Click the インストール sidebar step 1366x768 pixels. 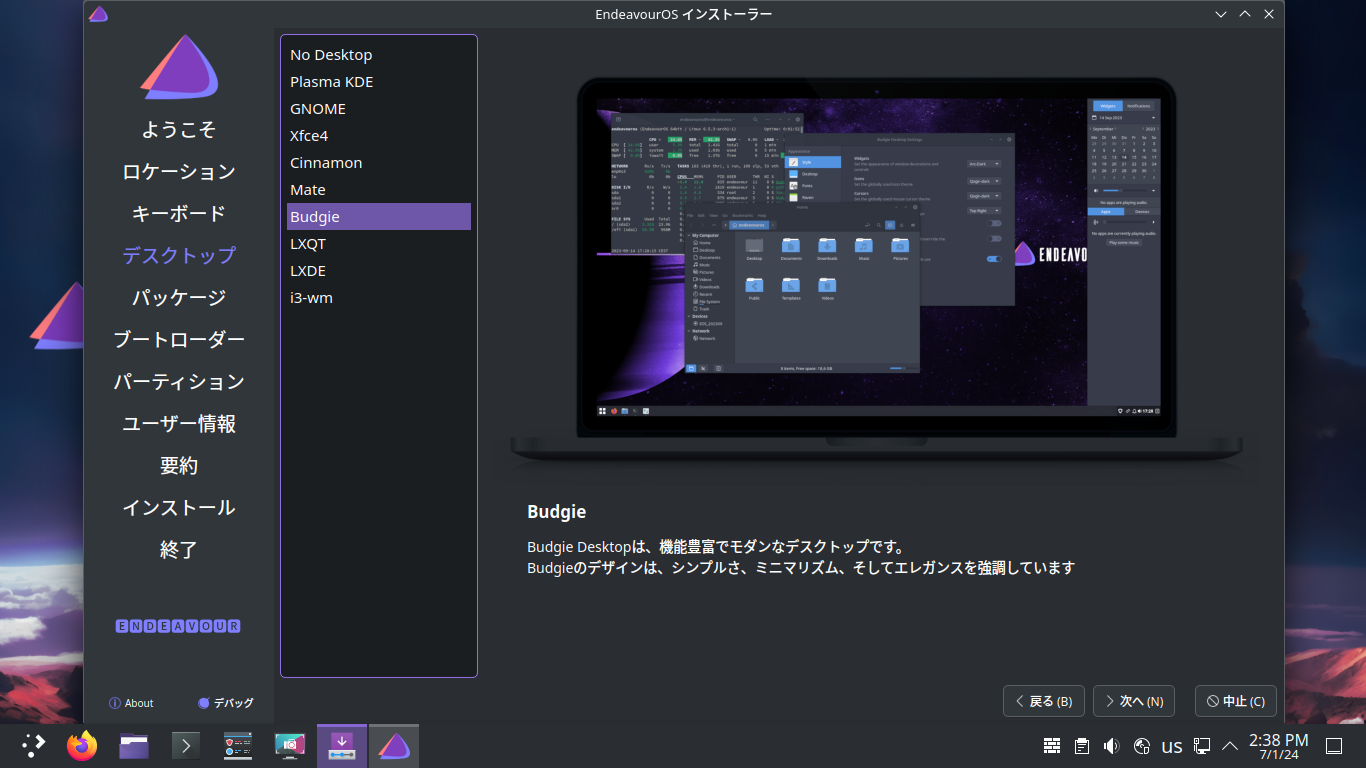[x=179, y=508]
